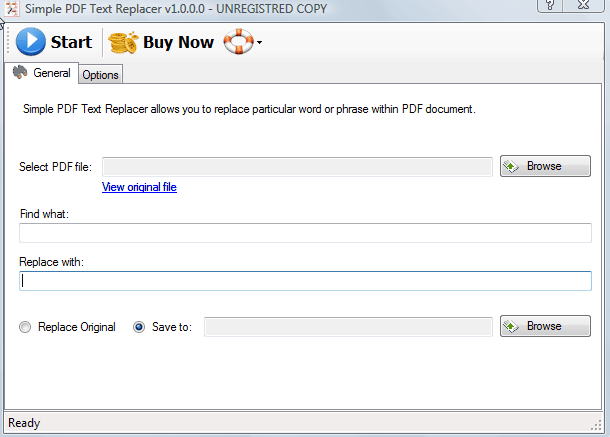Choose the Save to radio option
This screenshot has height=437, width=610.
(139, 327)
